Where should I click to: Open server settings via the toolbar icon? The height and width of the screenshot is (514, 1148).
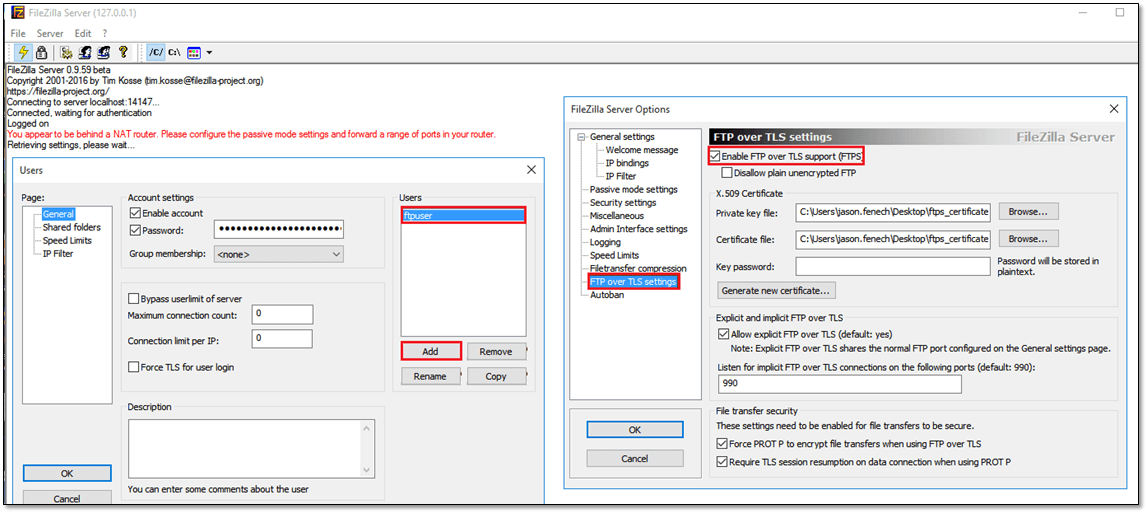point(67,53)
